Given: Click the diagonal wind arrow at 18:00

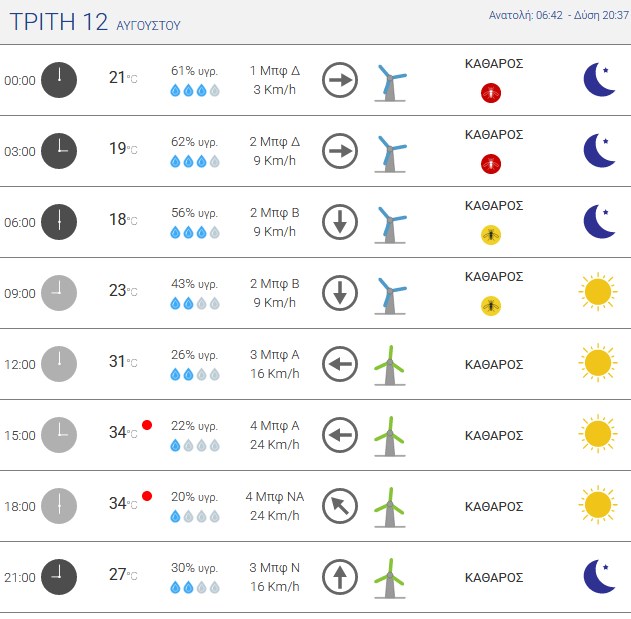Looking at the screenshot, I should click(x=340, y=506).
